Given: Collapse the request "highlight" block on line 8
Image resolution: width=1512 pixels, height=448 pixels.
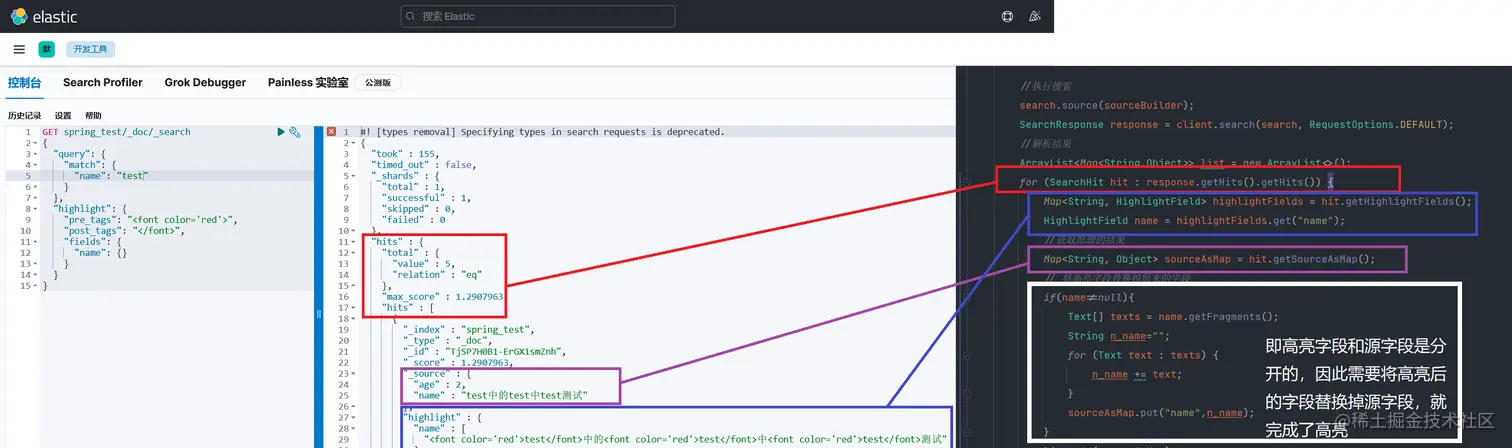Looking at the screenshot, I should click(36, 209).
